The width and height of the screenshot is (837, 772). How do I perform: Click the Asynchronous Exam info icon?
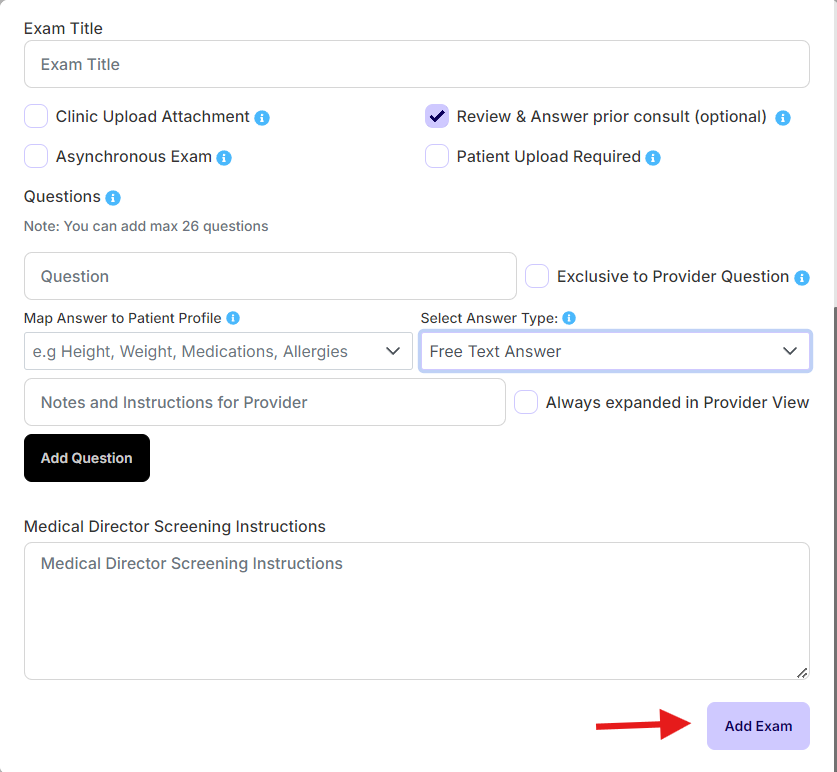[224, 157]
